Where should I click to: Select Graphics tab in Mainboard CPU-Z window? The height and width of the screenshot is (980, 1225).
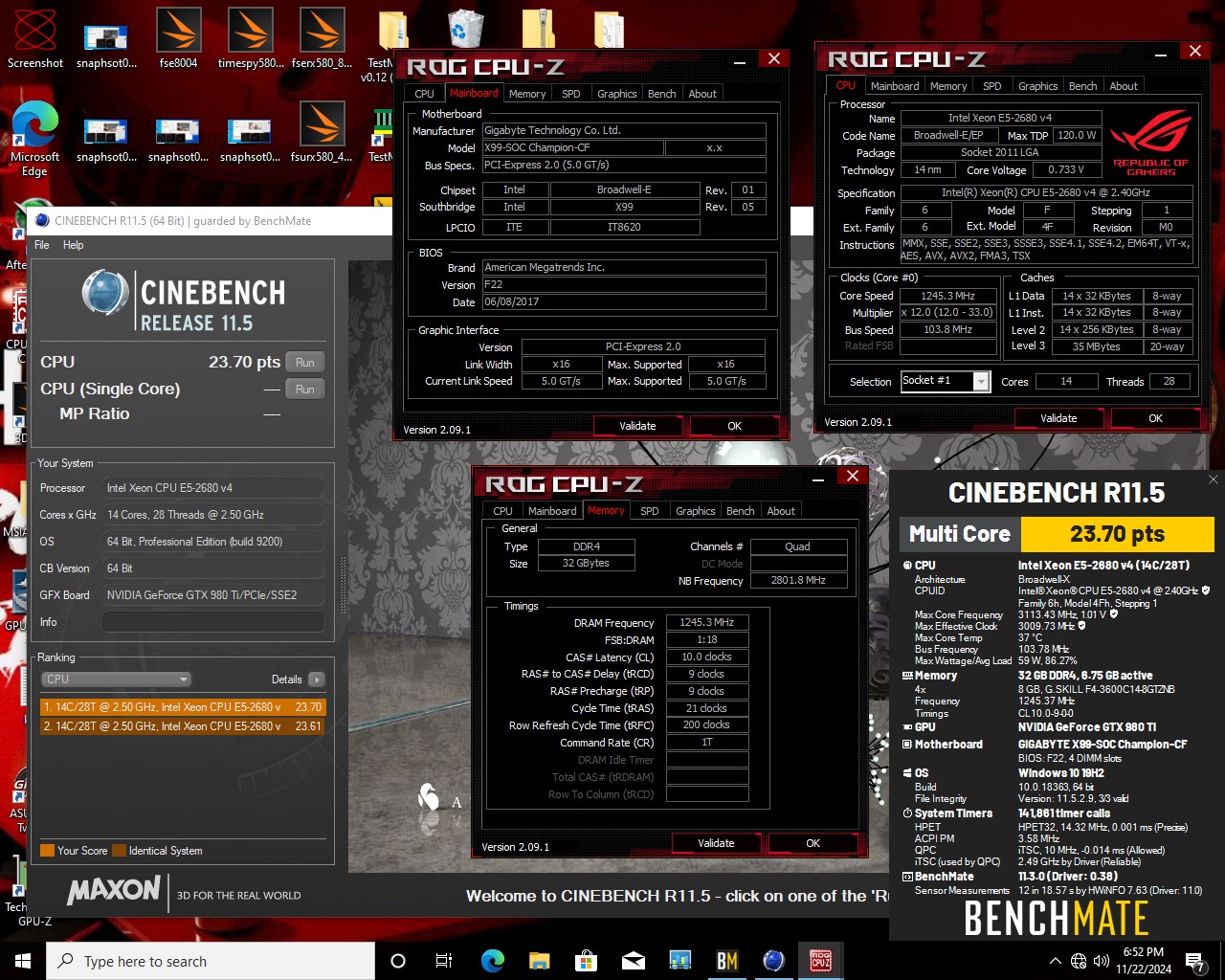pos(617,94)
